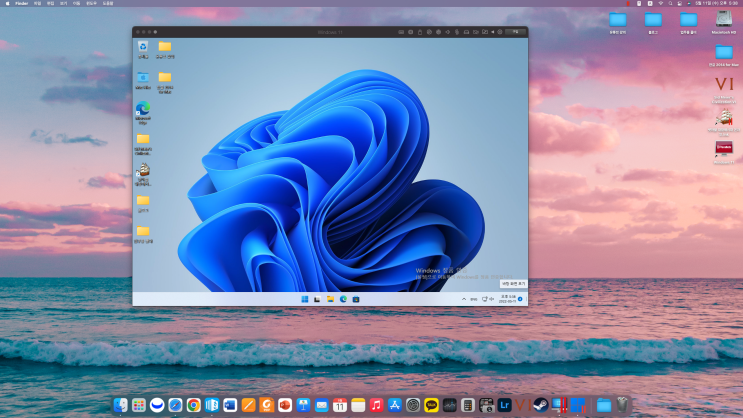Open File Explorer in Windows taskbar
This screenshot has height=418, width=743.
(330, 299)
